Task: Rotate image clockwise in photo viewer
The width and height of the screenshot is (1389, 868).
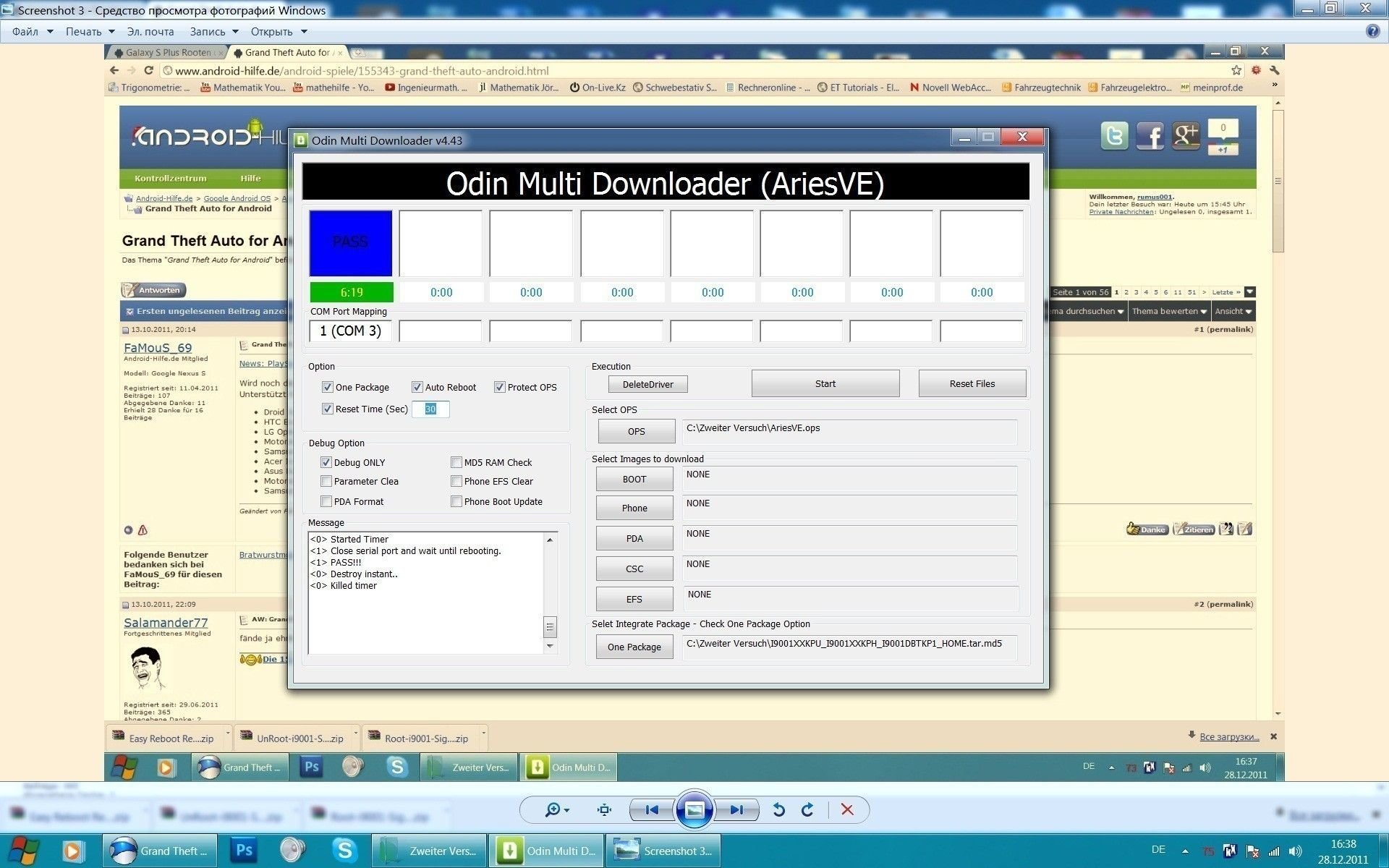Action: pos(807,810)
